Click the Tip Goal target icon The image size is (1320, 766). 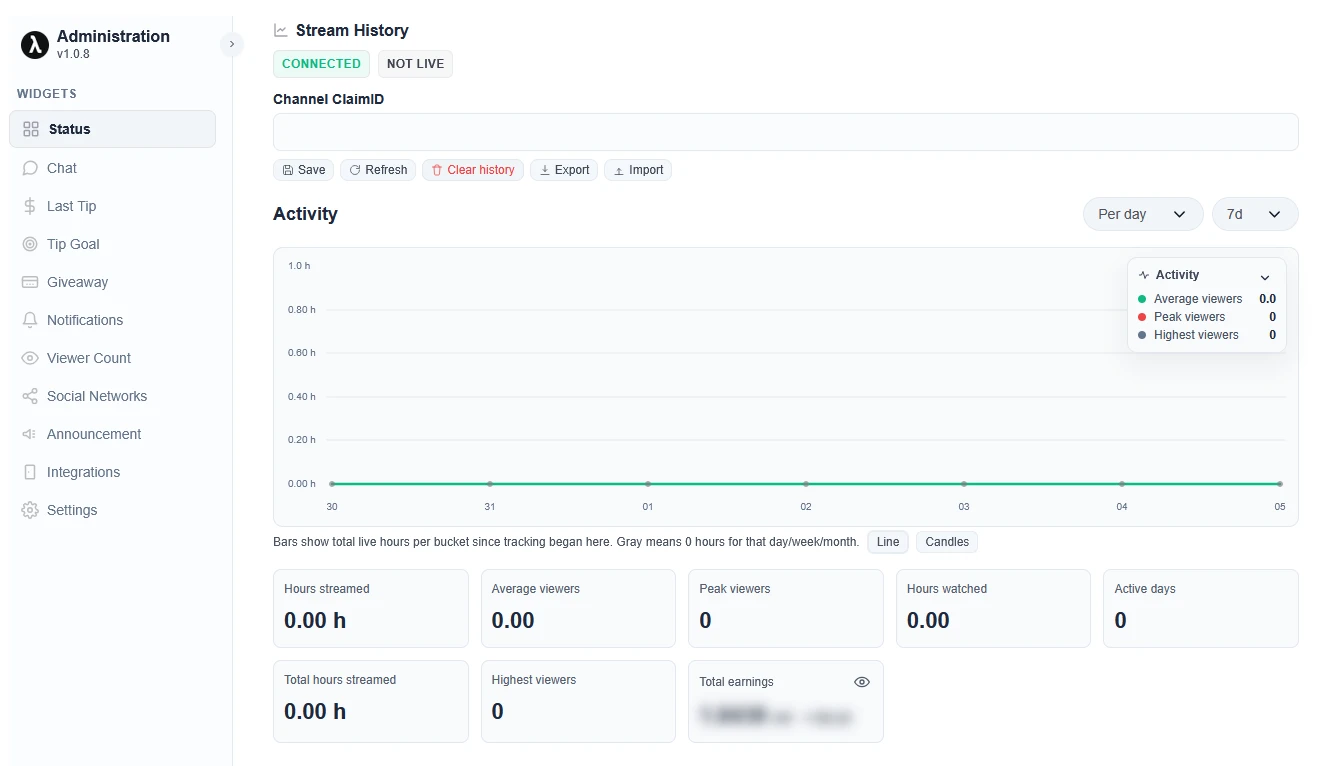(x=30, y=244)
